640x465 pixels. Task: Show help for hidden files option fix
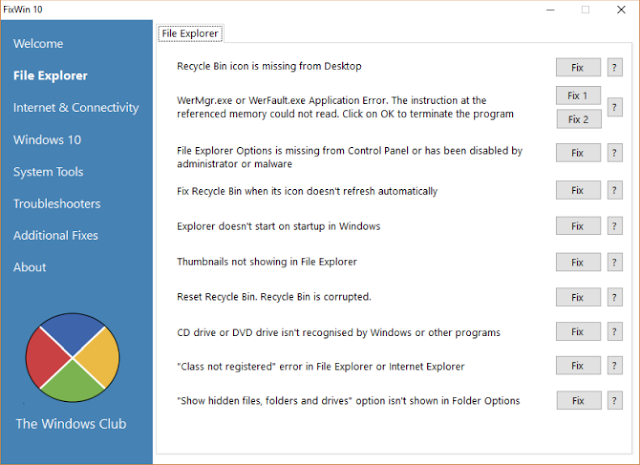coord(615,400)
